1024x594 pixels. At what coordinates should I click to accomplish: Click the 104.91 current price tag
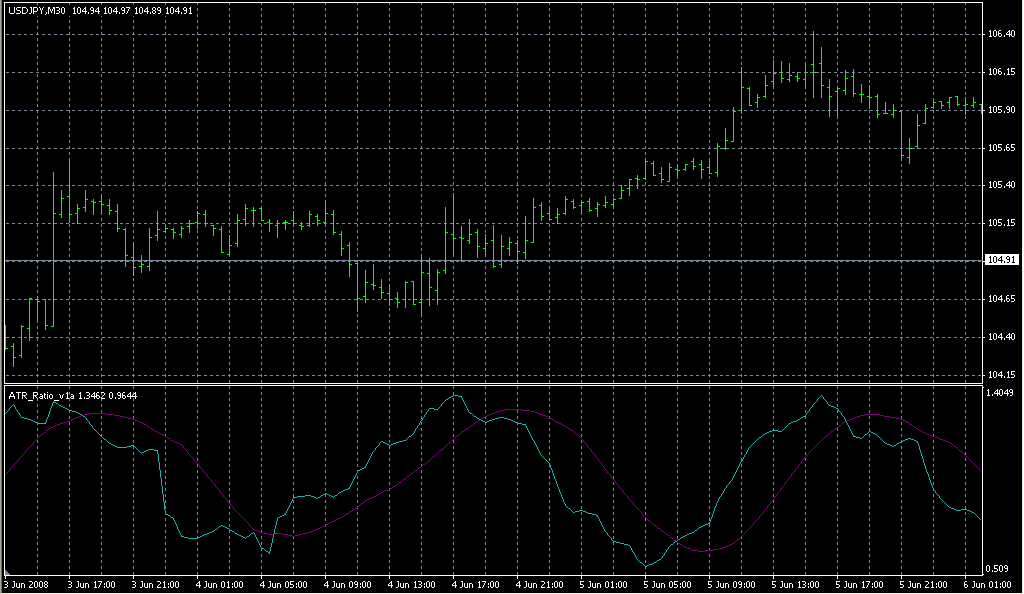click(x=1001, y=260)
